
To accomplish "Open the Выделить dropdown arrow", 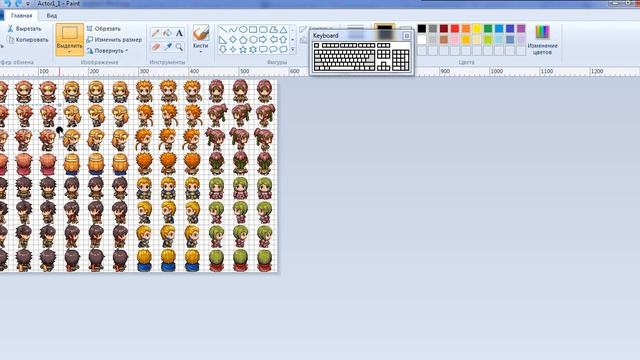I will [x=69, y=52].
